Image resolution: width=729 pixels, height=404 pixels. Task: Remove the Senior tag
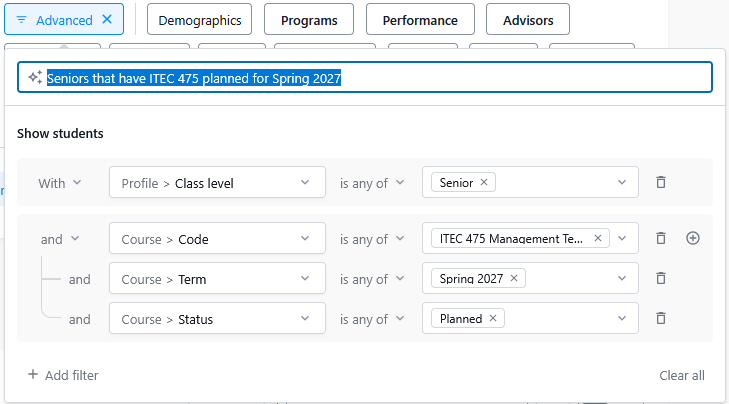coord(484,182)
